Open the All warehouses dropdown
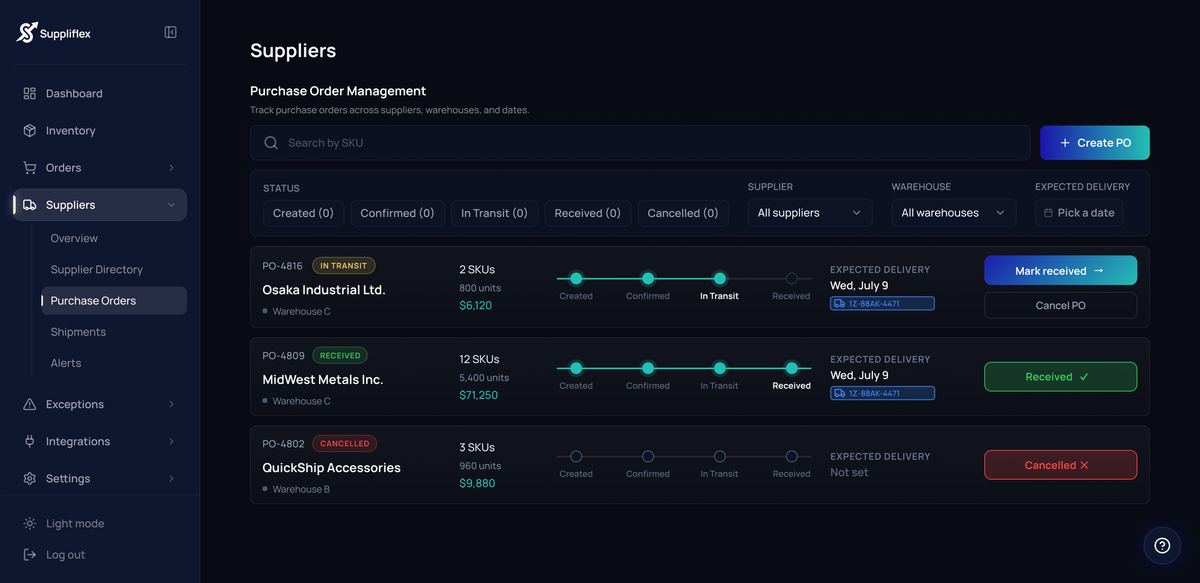 954,213
